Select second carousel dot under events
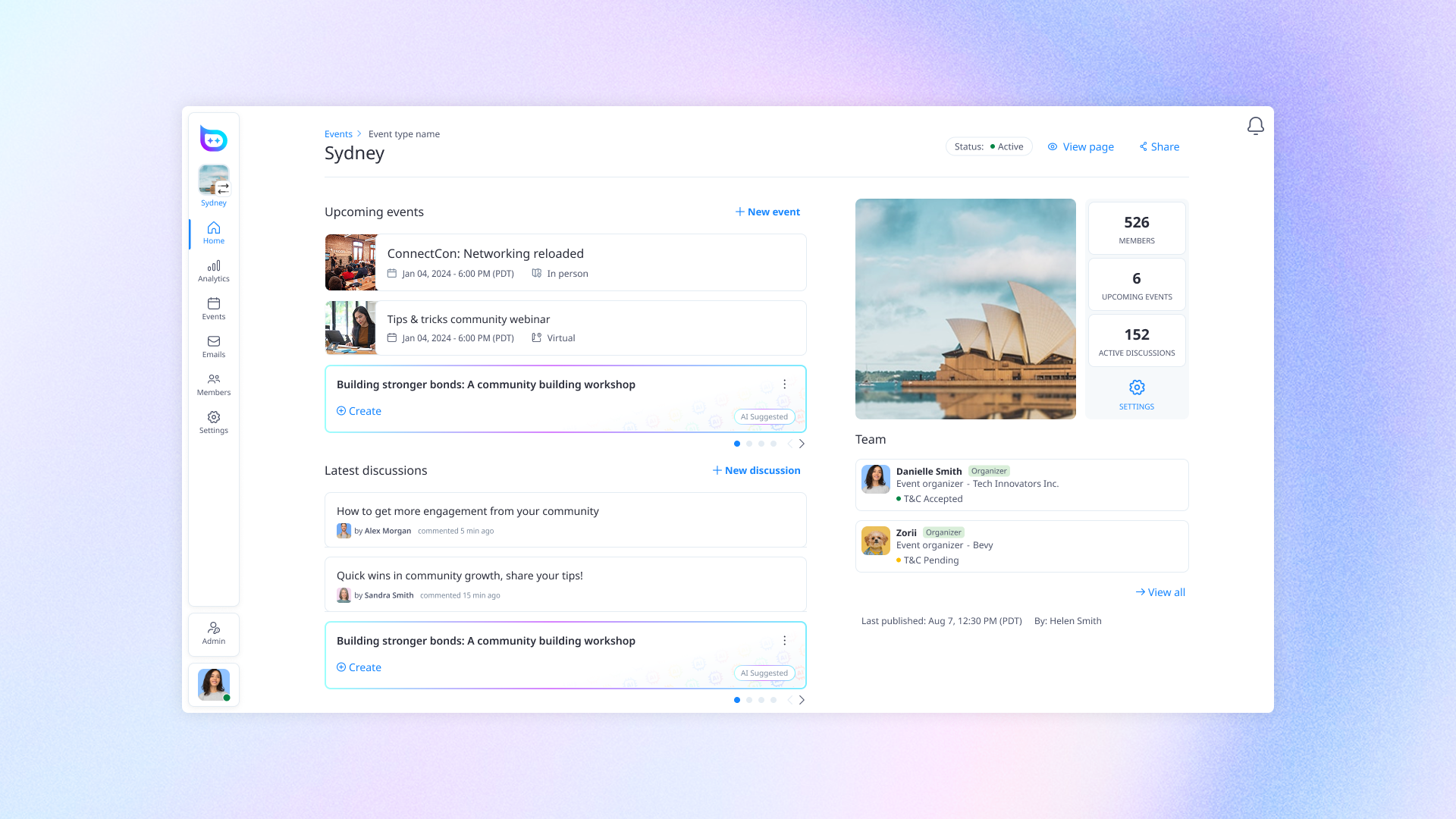 (749, 444)
